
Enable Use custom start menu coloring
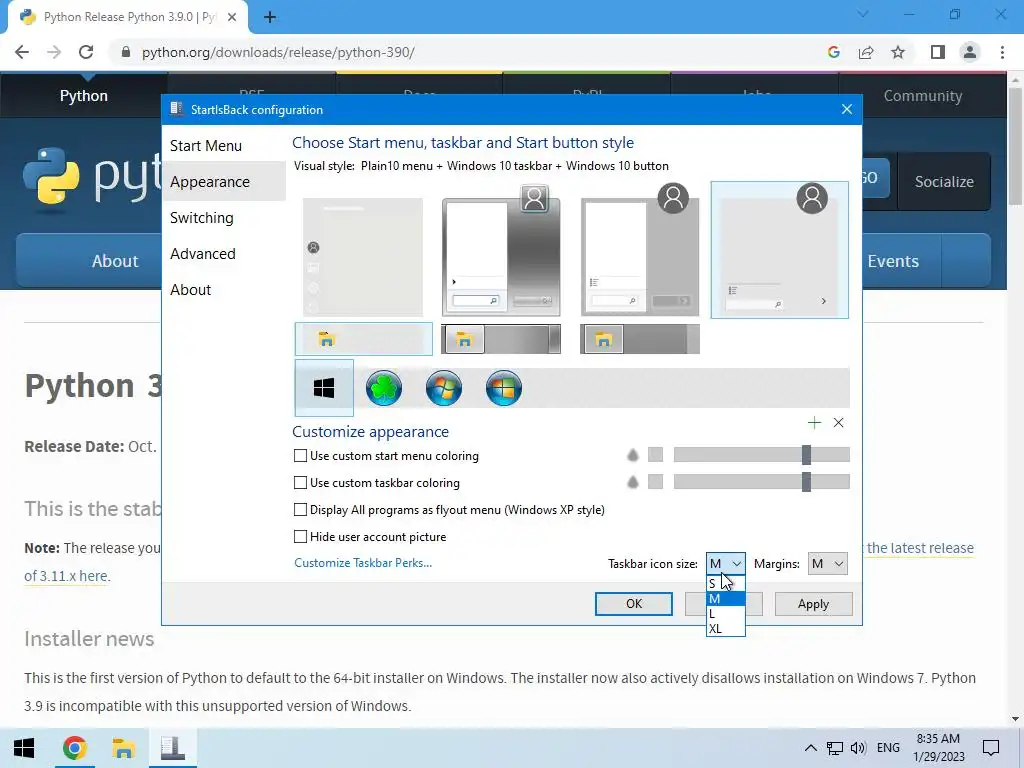coord(300,456)
